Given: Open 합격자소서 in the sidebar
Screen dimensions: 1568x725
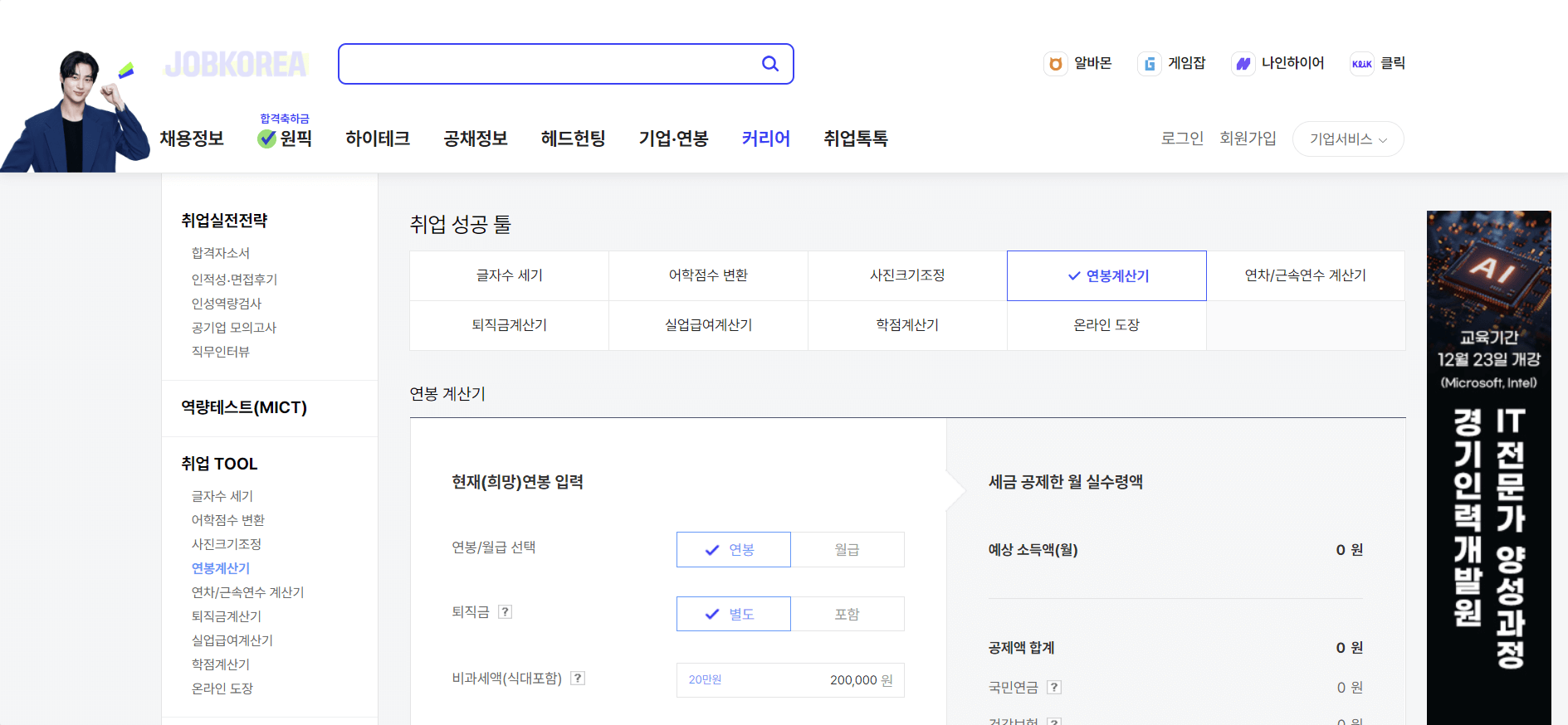Looking at the screenshot, I should pyautogui.click(x=221, y=253).
